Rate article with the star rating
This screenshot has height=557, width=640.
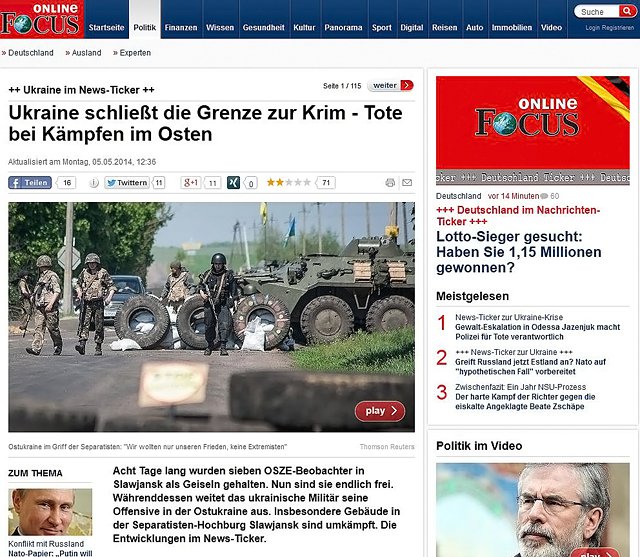pos(289,182)
